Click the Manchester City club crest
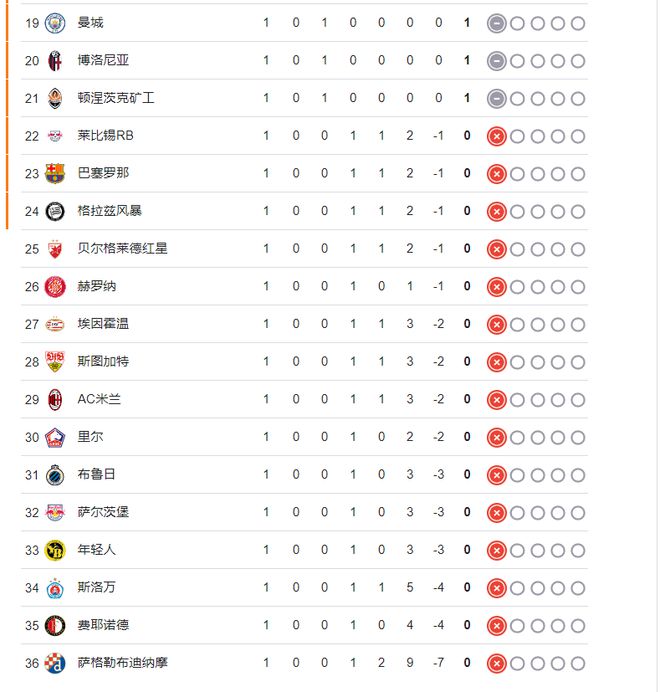This screenshot has width=660, height=692. (x=55, y=23)
